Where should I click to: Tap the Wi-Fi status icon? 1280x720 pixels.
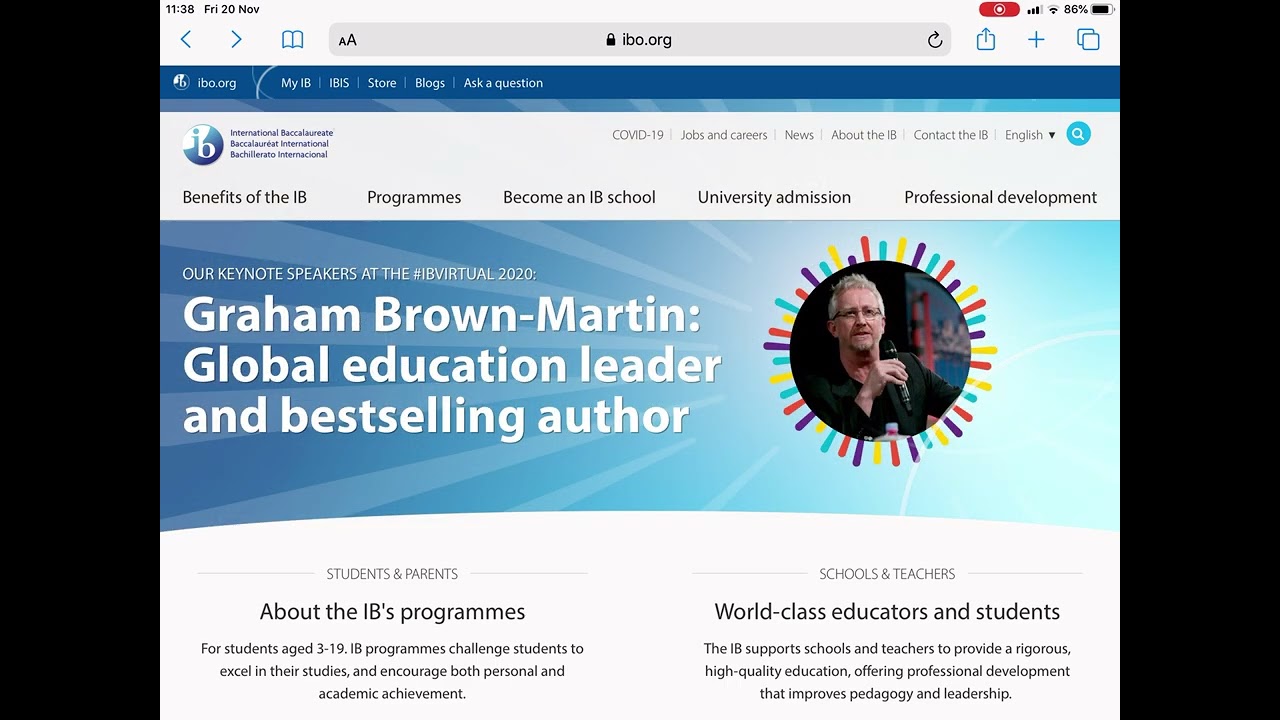coord(1053,9)
